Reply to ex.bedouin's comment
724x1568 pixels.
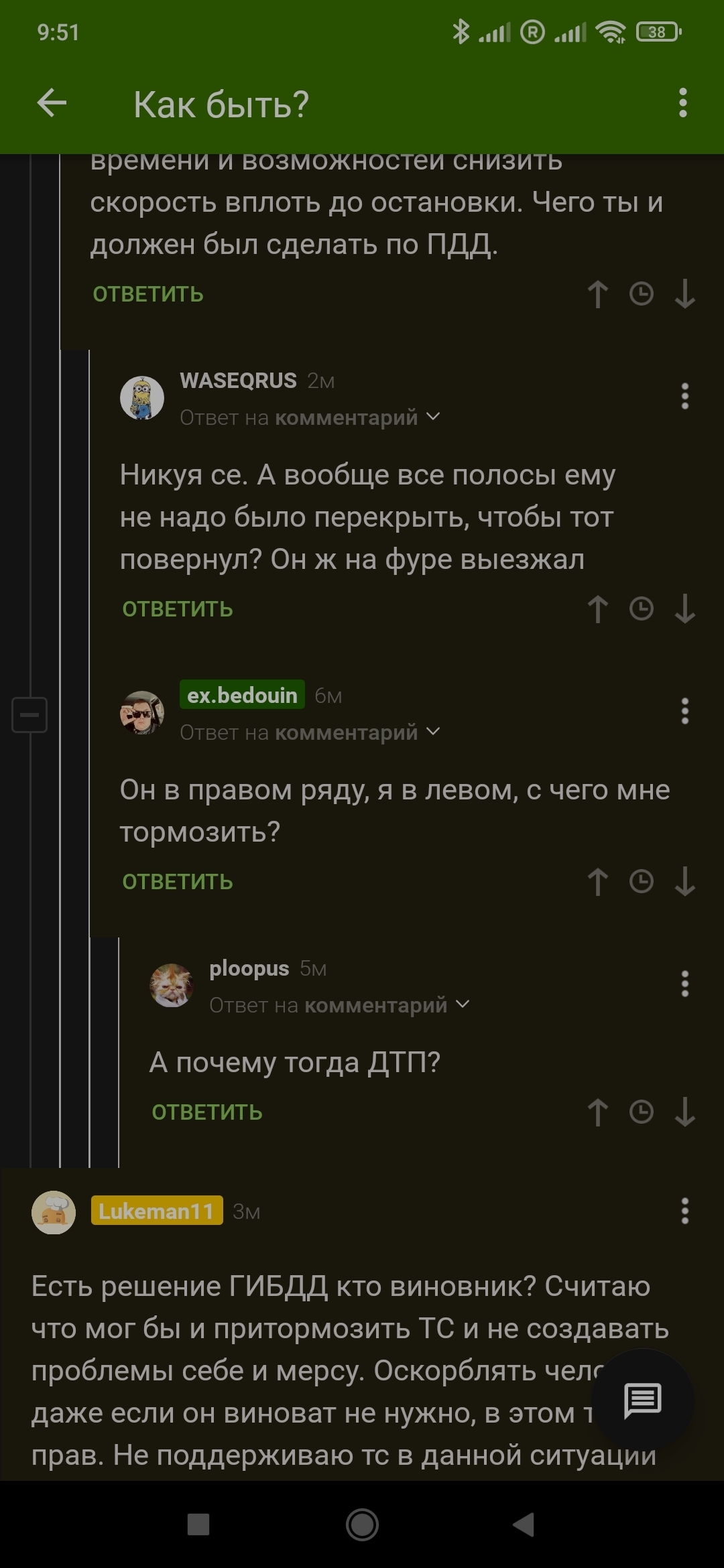click(x=178, y=882)
